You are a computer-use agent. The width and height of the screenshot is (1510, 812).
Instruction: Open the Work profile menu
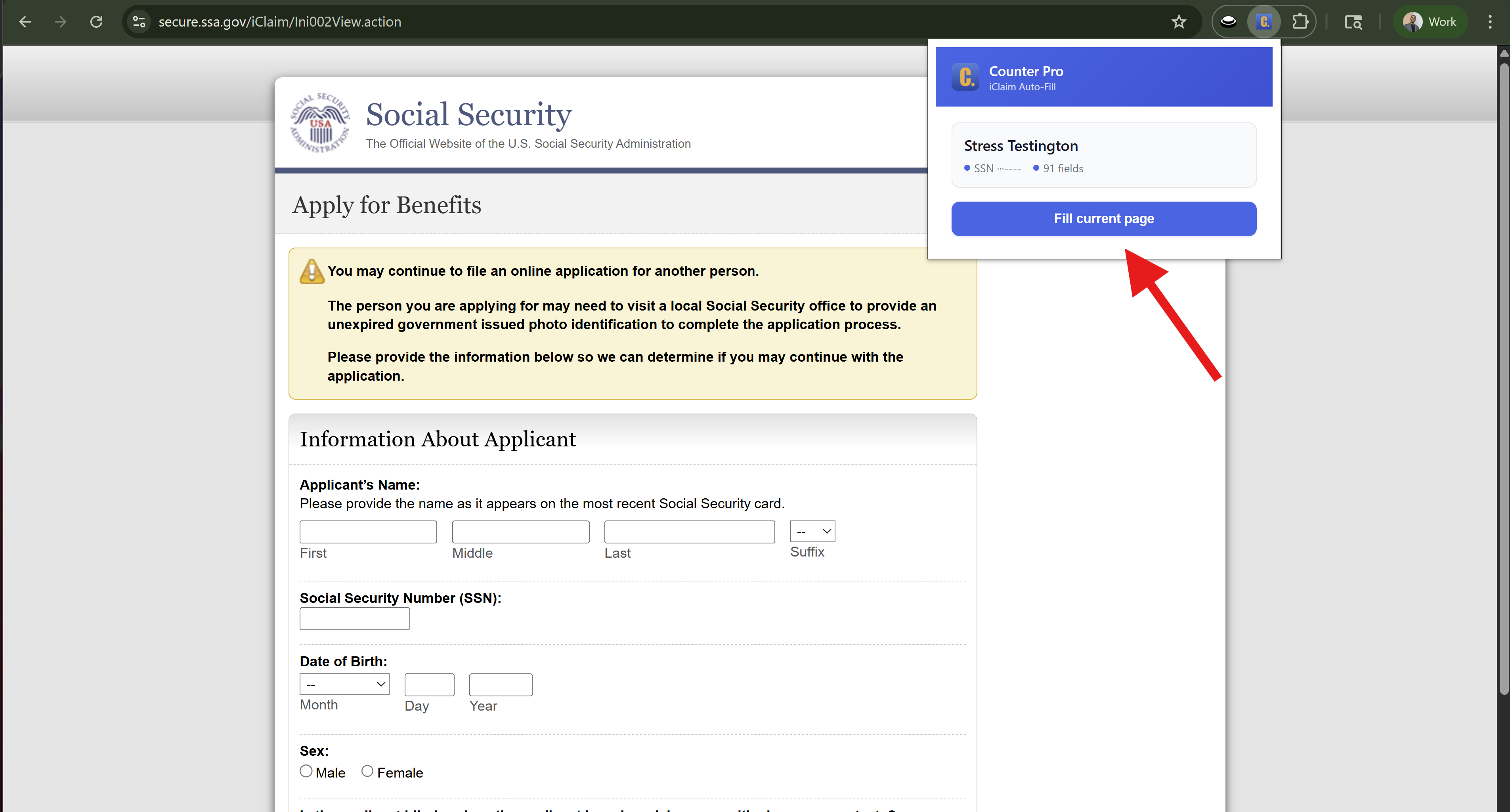point(1430,22)
